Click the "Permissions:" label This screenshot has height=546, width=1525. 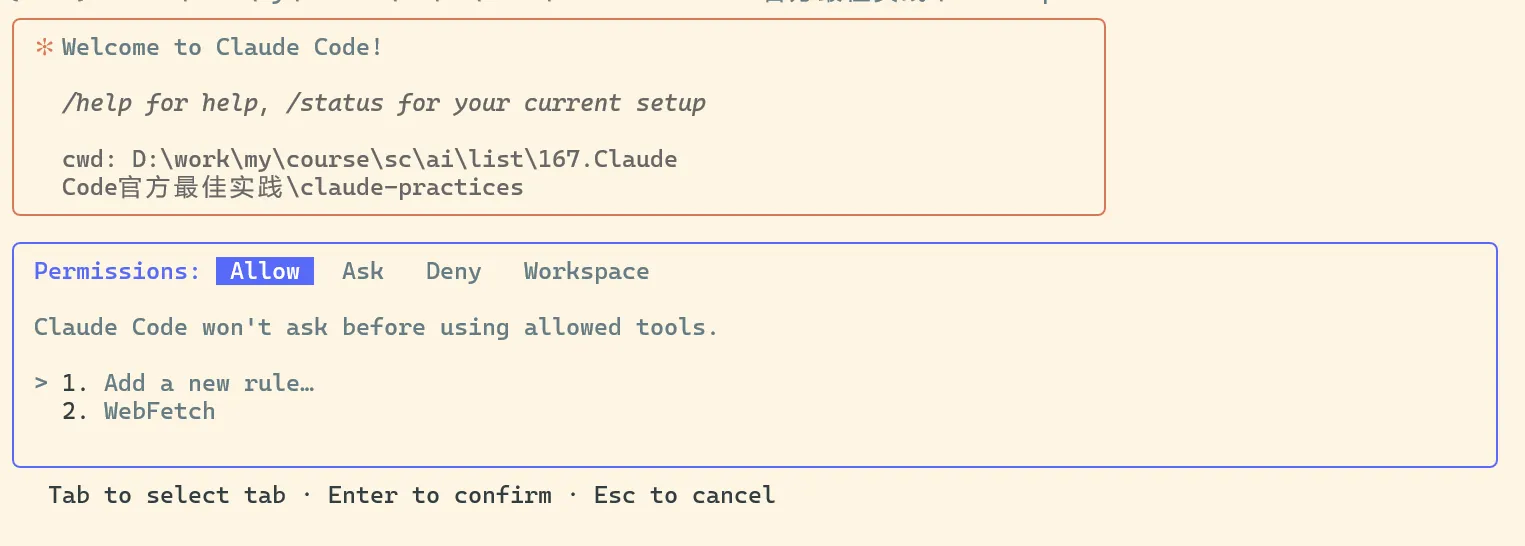coord(117,271)
